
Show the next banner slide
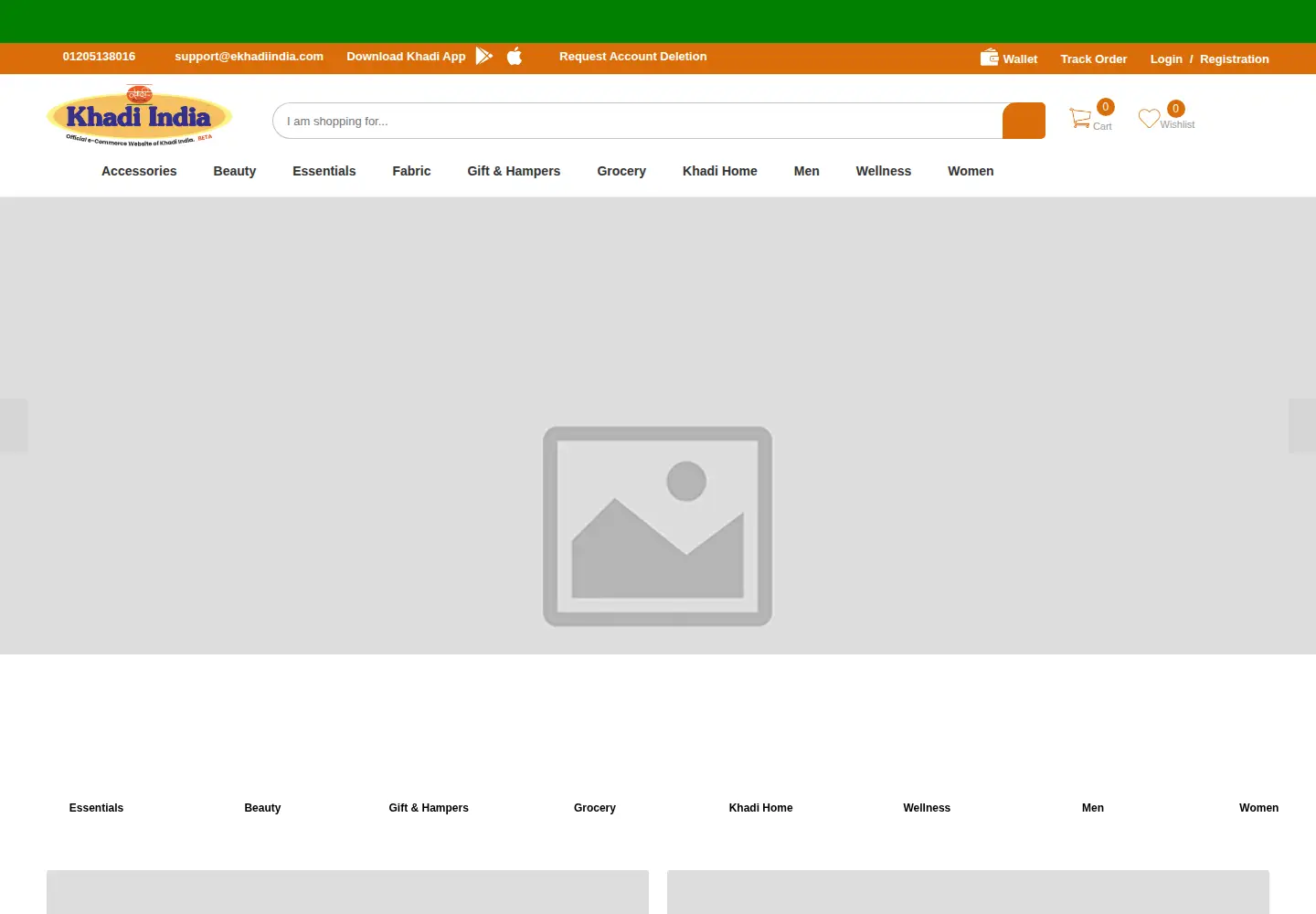pyautogui.click(x=1302, y=426)
